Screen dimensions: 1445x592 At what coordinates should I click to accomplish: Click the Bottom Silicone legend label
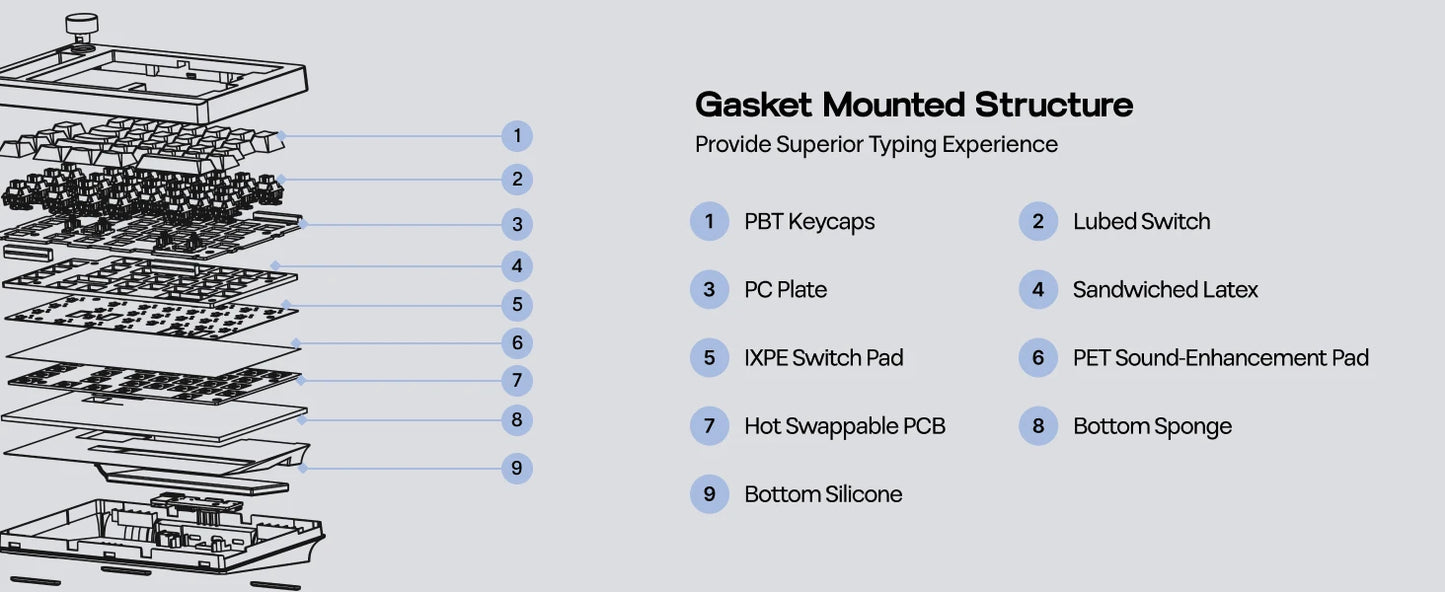point(823,494)
